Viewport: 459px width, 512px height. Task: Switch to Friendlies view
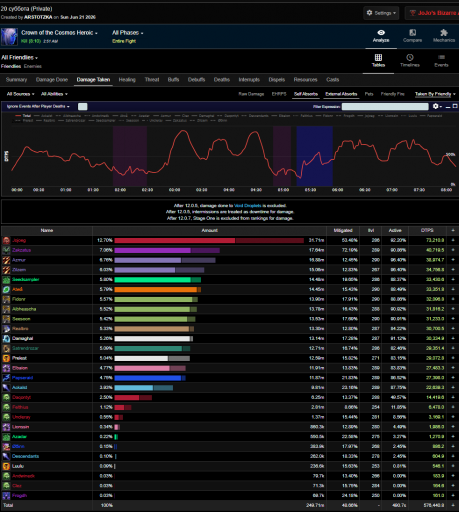(x=11, y=66)
